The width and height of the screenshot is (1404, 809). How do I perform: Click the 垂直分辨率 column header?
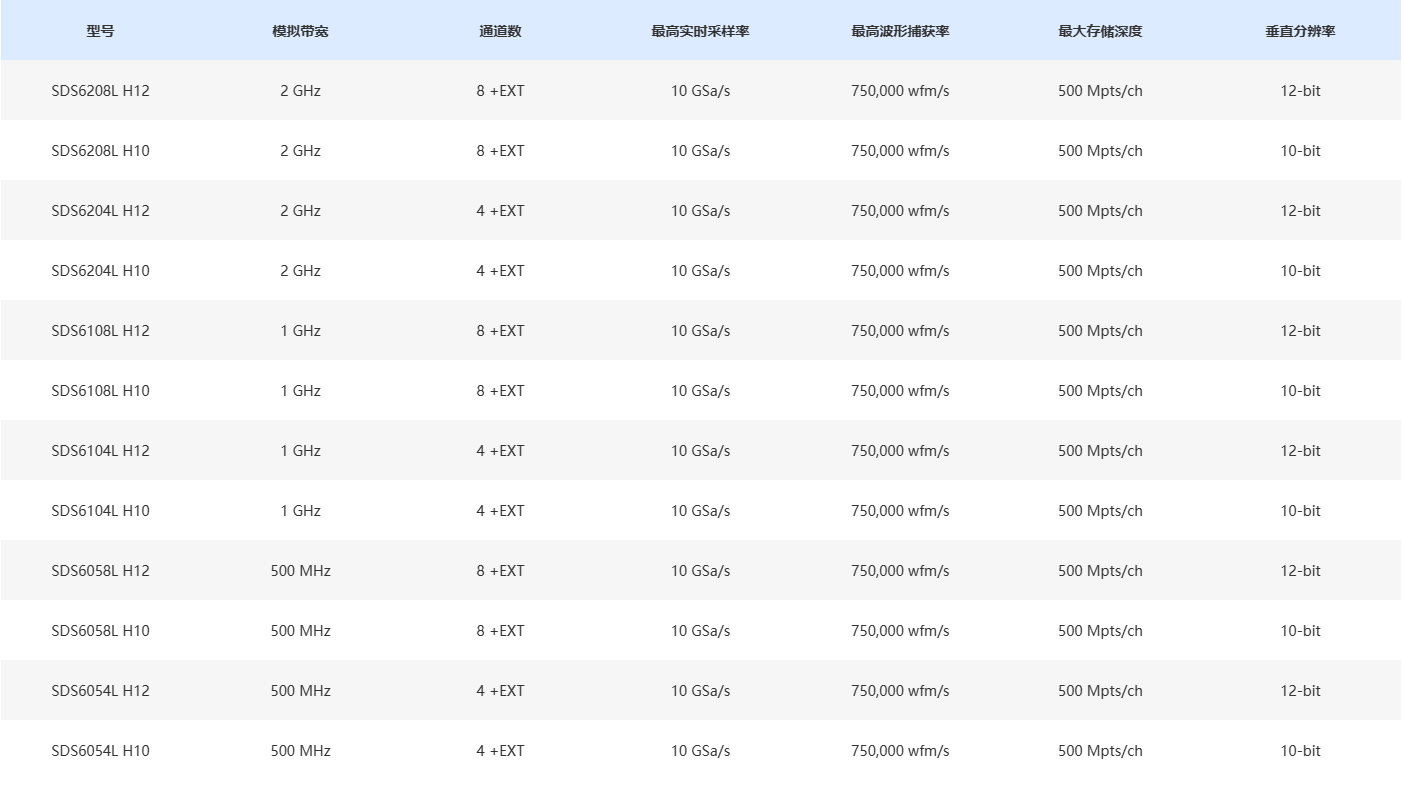tap(1300, 31)
